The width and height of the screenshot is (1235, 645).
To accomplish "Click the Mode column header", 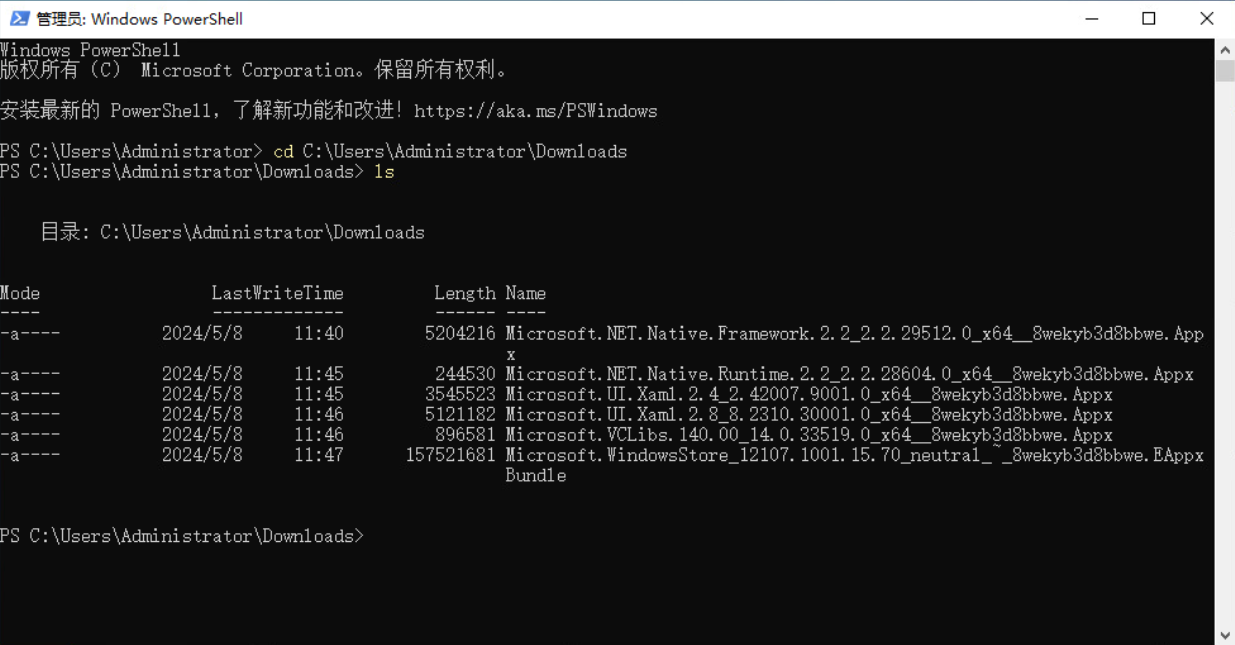I will [20, 293].
